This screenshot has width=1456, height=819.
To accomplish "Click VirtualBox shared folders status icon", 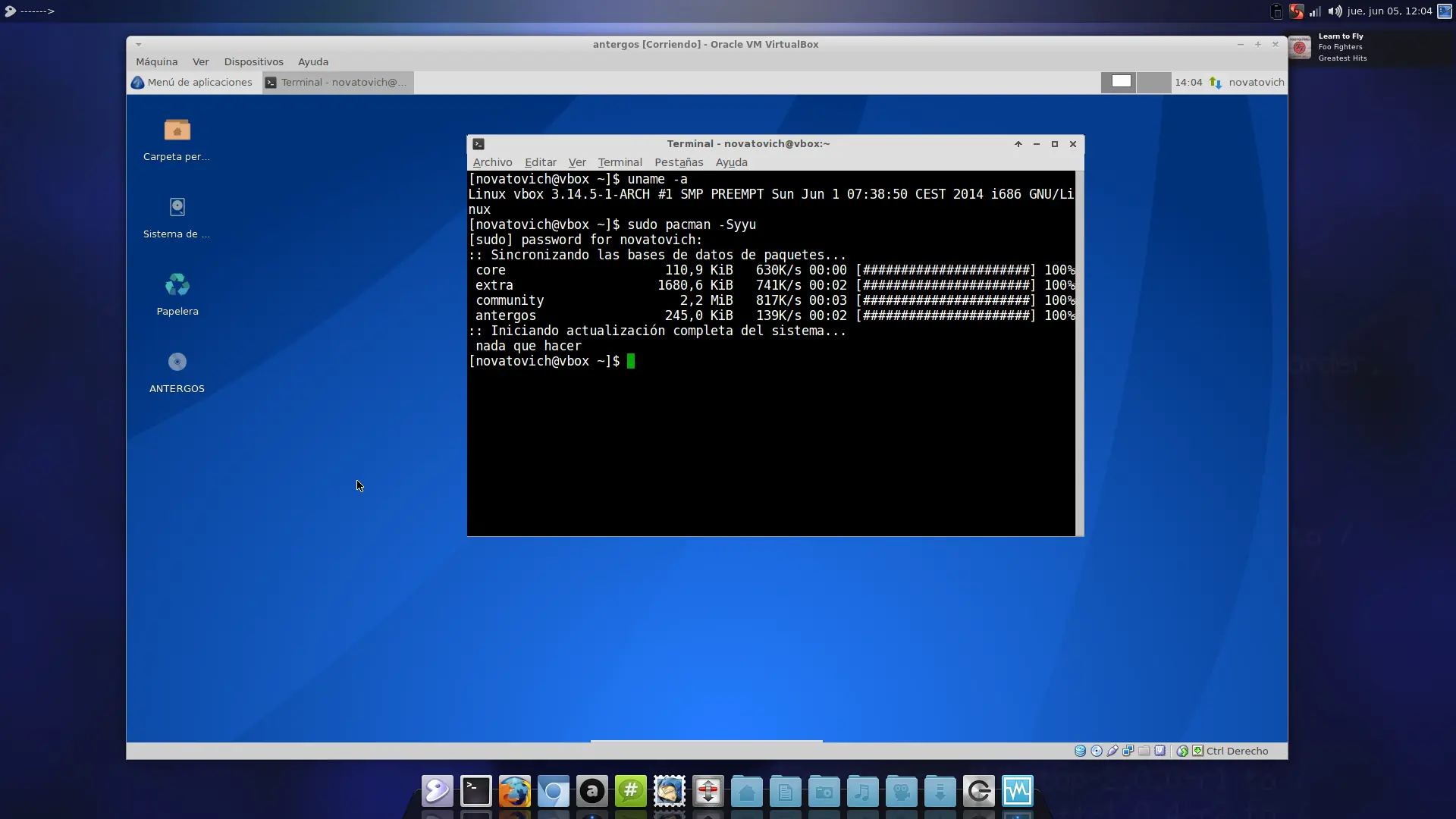I will [1144, 751].
